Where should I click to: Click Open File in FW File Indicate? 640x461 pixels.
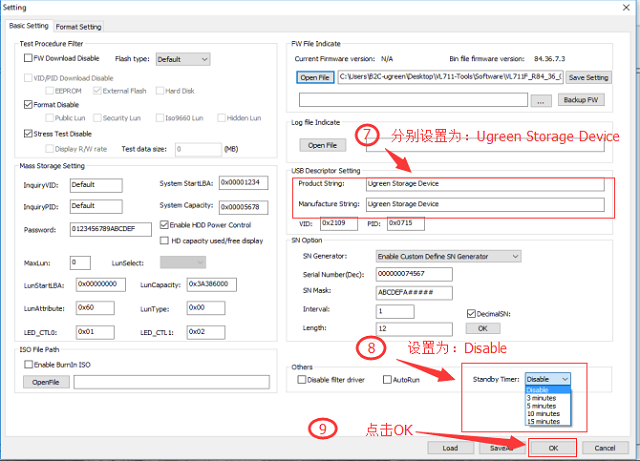click(x=315, y=77)
